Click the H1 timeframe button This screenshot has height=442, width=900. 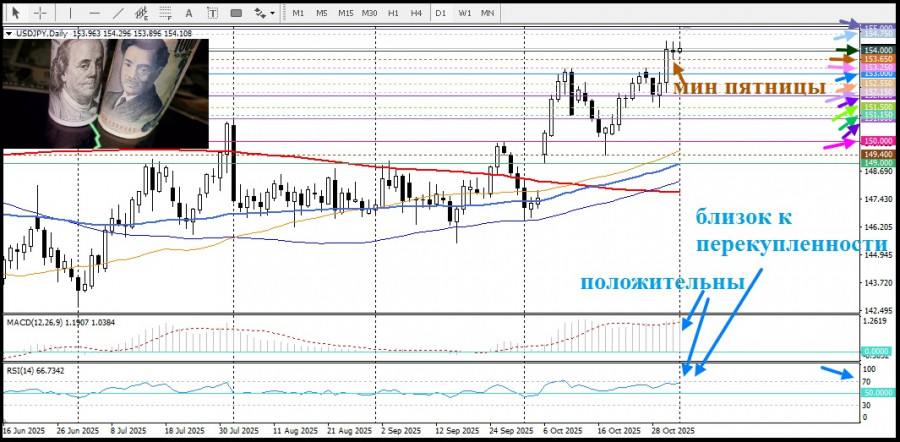point(393,13)
